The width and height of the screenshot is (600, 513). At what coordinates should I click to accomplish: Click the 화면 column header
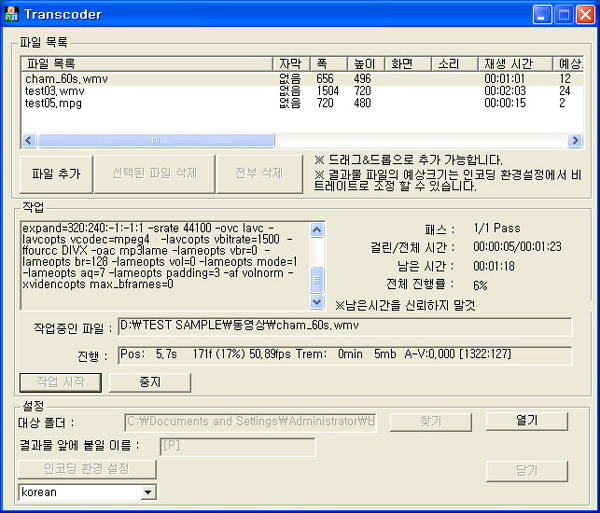coord(408,64)
